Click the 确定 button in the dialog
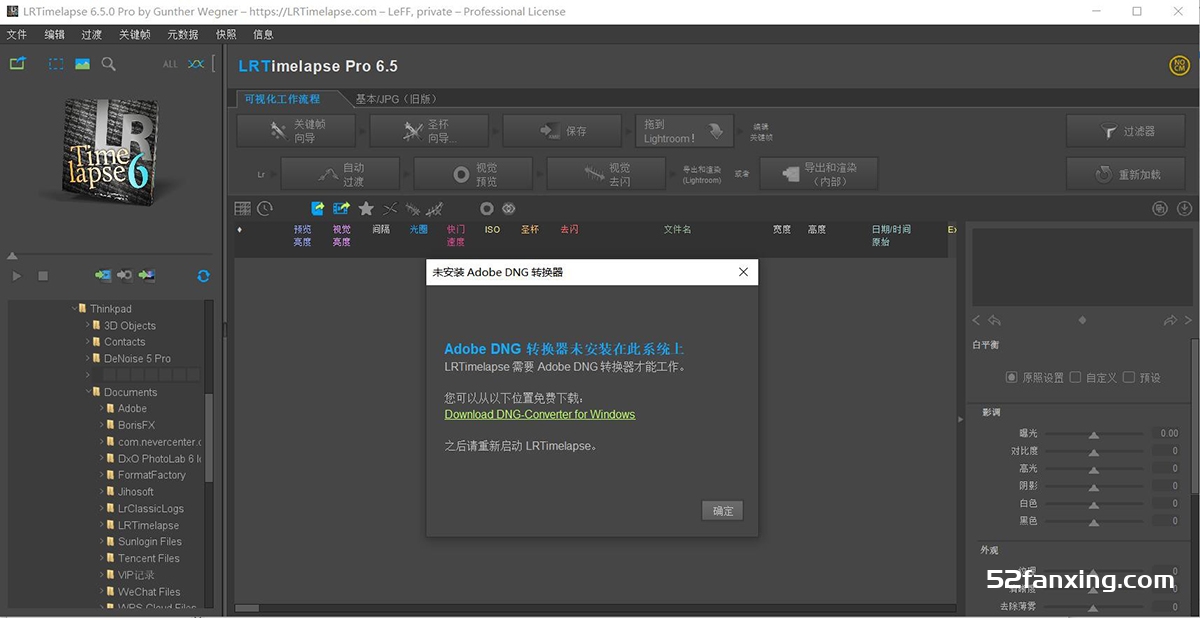This screenshot has width=1200, height=618. point(723,511)
